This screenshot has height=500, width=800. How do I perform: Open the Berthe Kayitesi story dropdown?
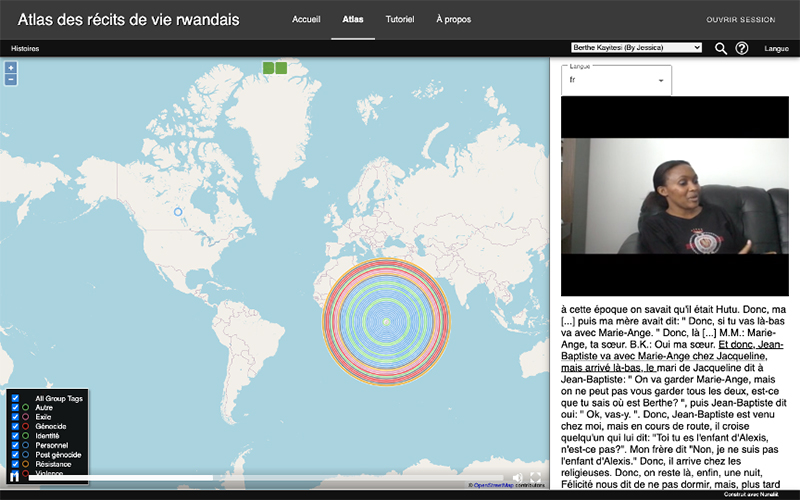pos(636,47)
